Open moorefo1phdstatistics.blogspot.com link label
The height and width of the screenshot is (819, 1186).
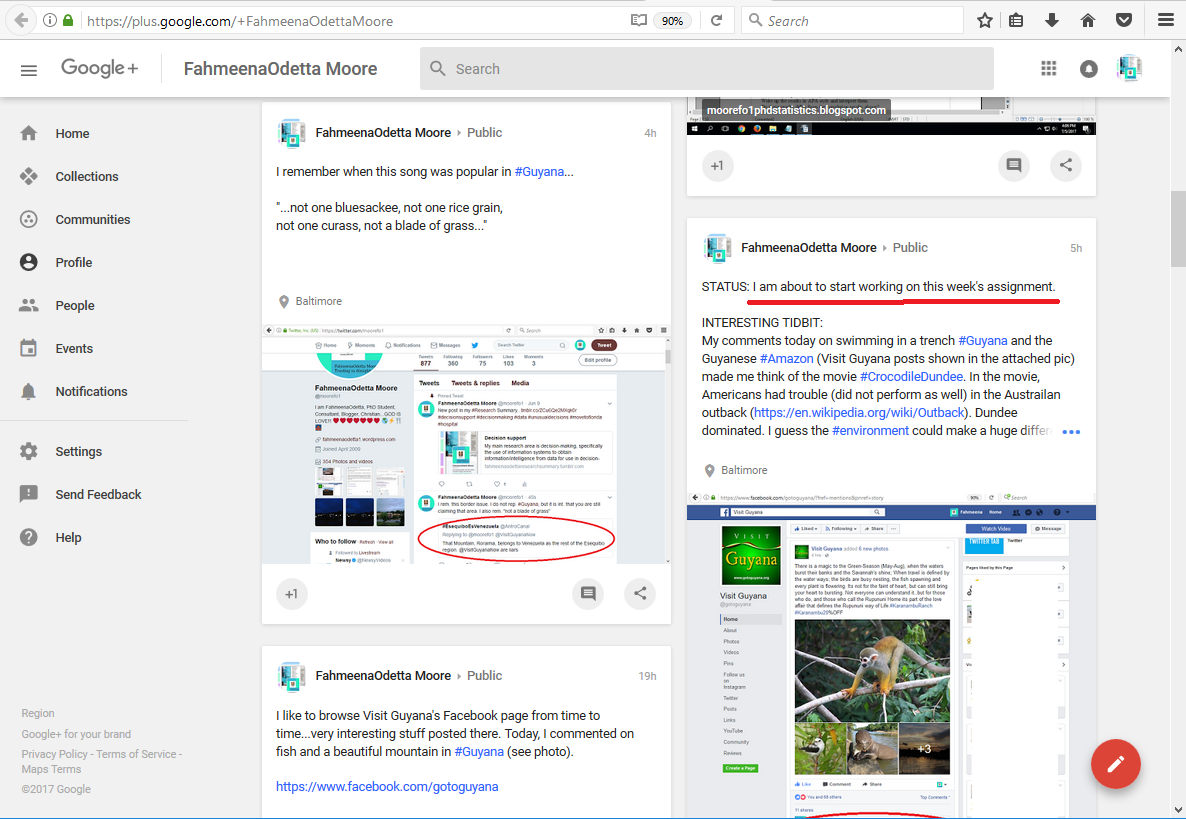tap(796, 110)
